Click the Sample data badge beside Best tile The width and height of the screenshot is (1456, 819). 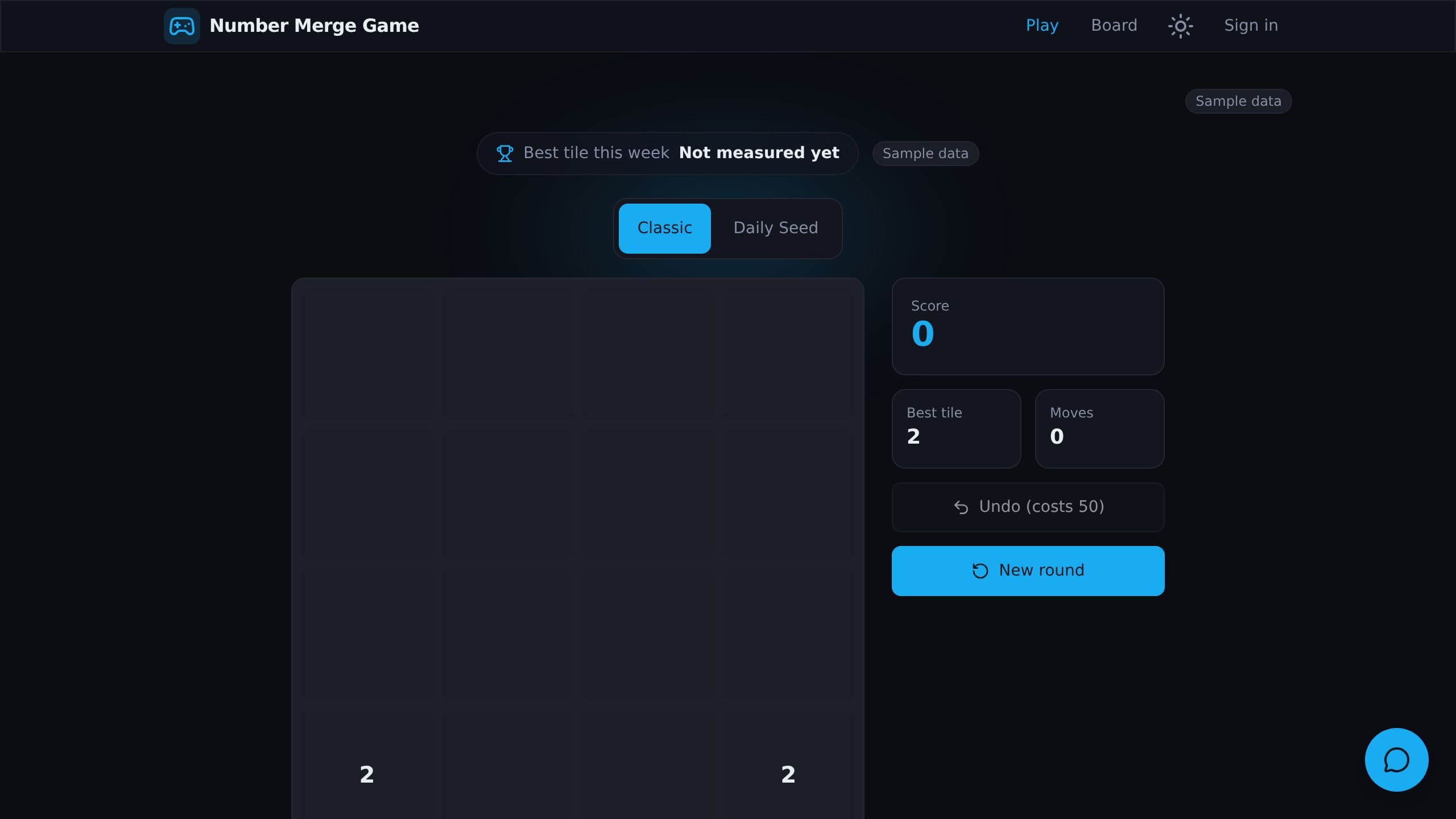925,154
